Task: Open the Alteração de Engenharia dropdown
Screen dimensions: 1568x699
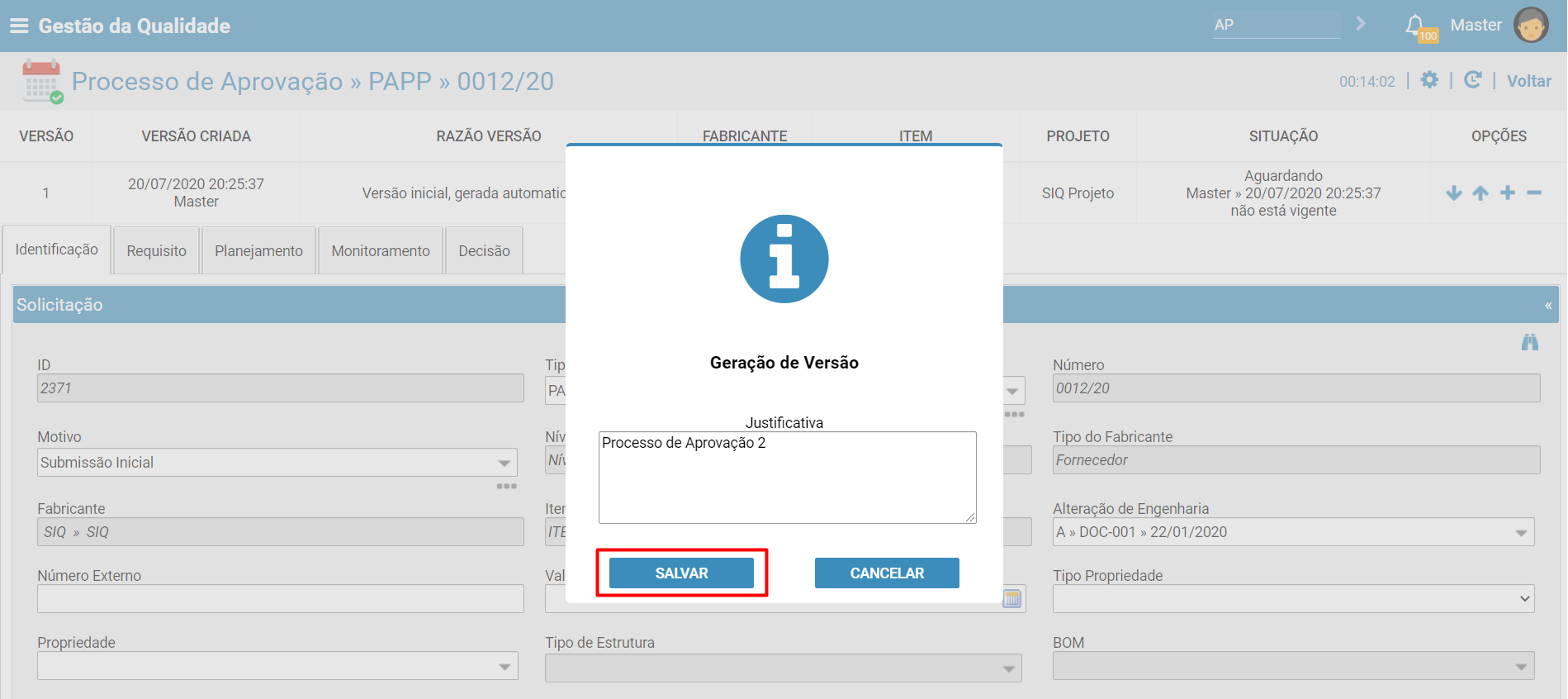Action: [1293, 531]
